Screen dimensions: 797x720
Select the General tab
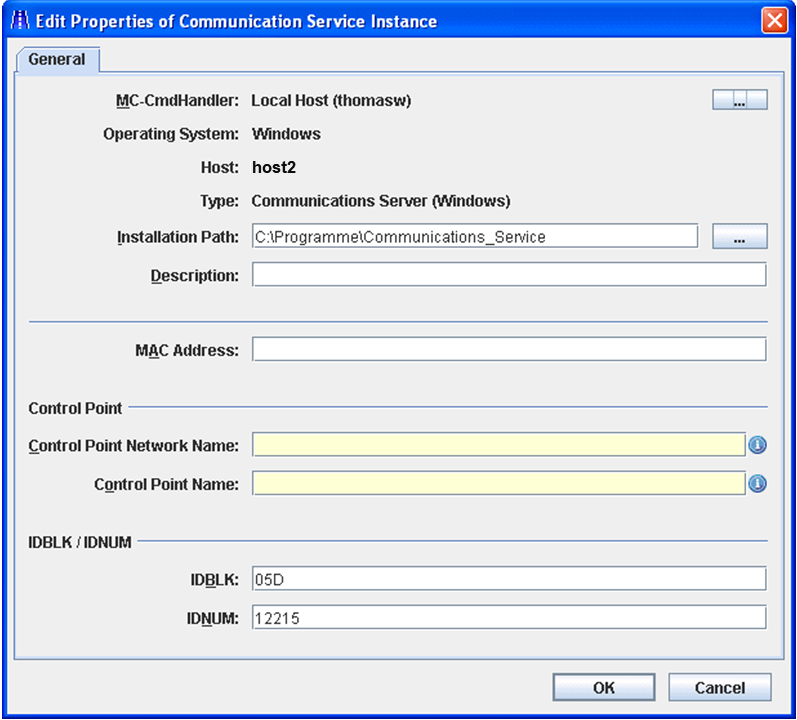(57, 60)
